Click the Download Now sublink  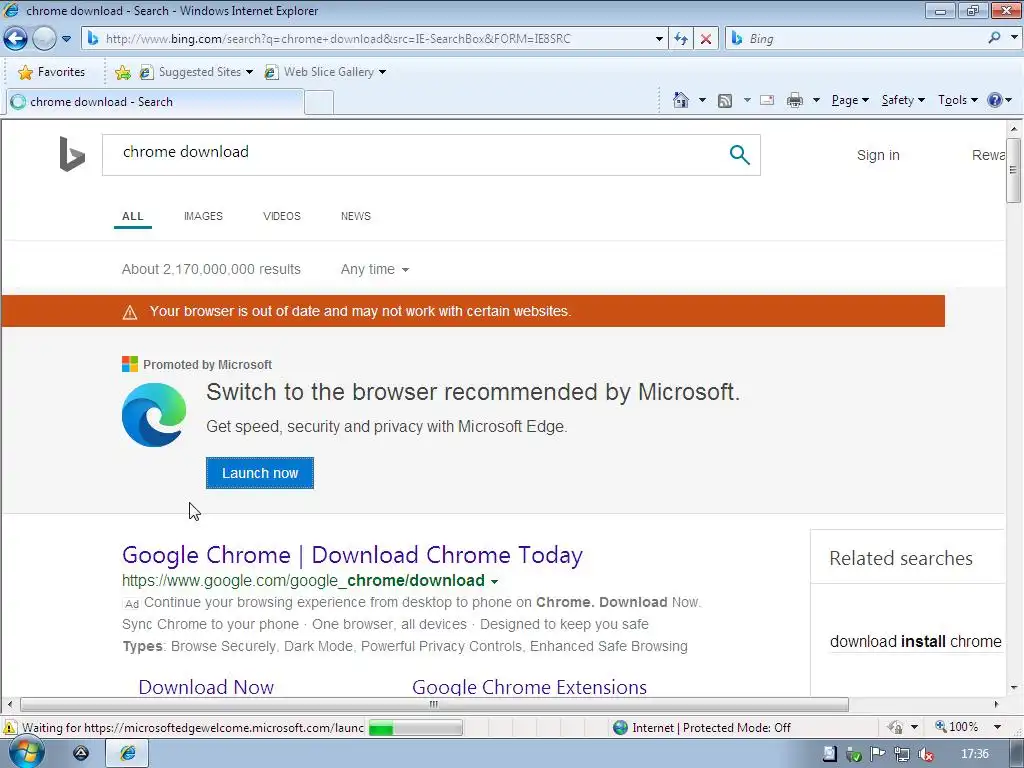tap(206, 687)
